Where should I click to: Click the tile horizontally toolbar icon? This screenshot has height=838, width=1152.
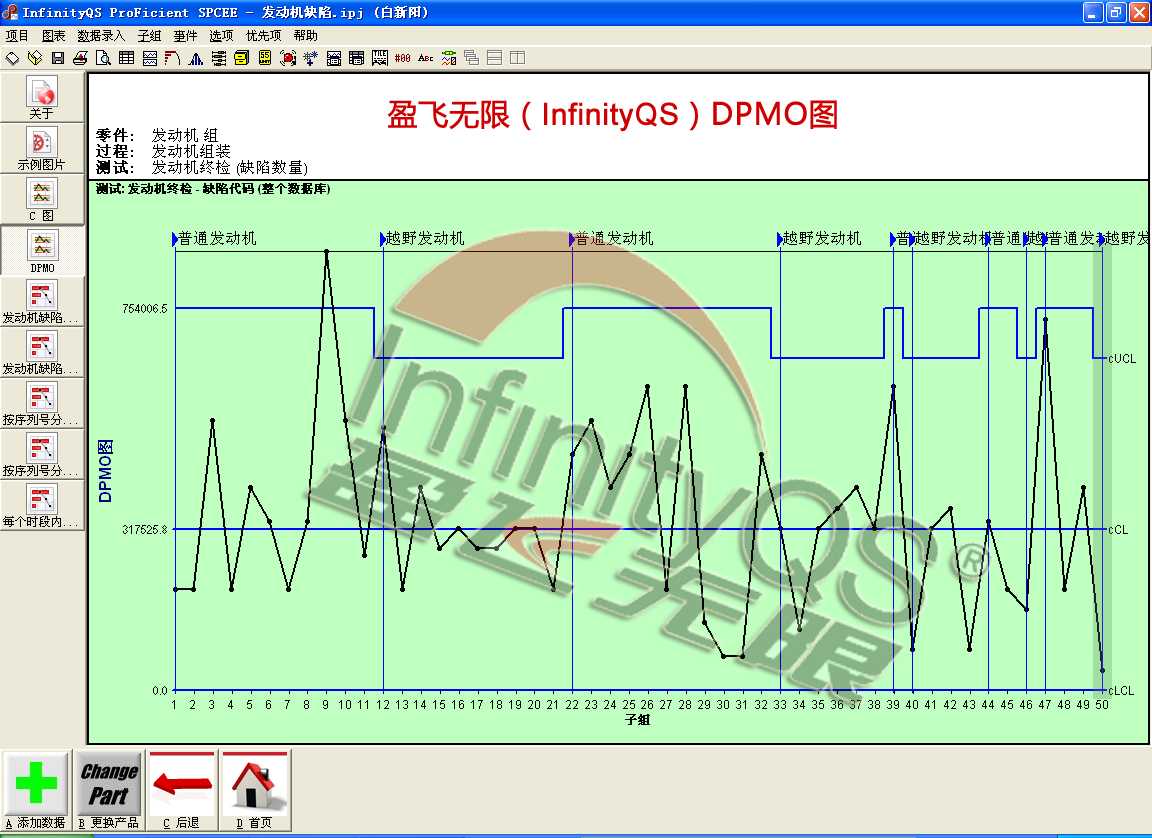pyautogui.click(x=494, y=58)
